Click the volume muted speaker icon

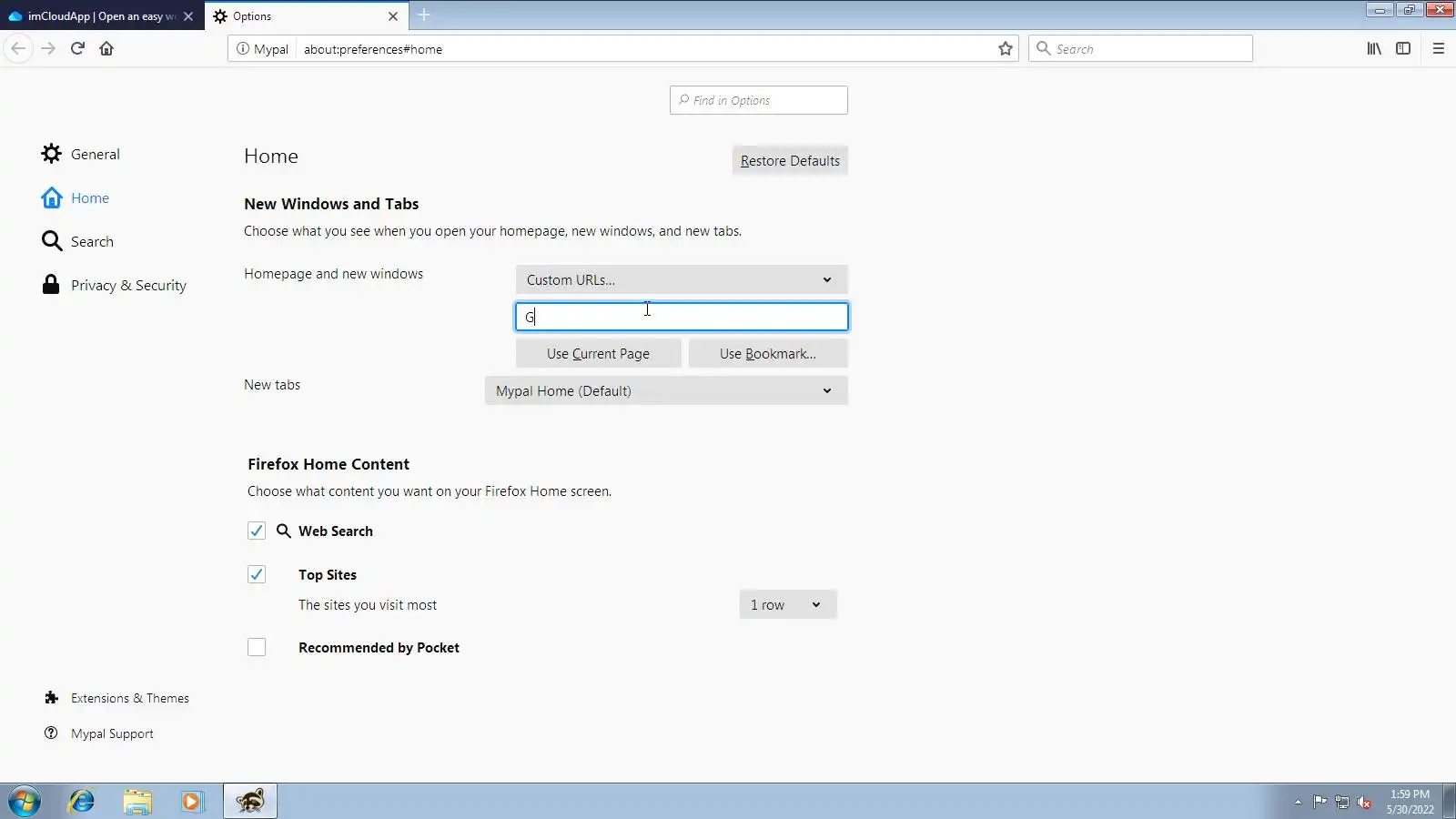click(x=1364, y=802)
